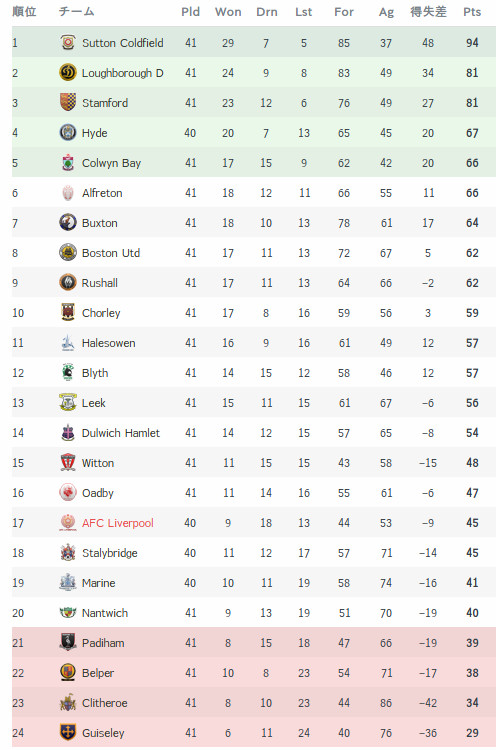Click the 得失差 column header

pos(428,12)
